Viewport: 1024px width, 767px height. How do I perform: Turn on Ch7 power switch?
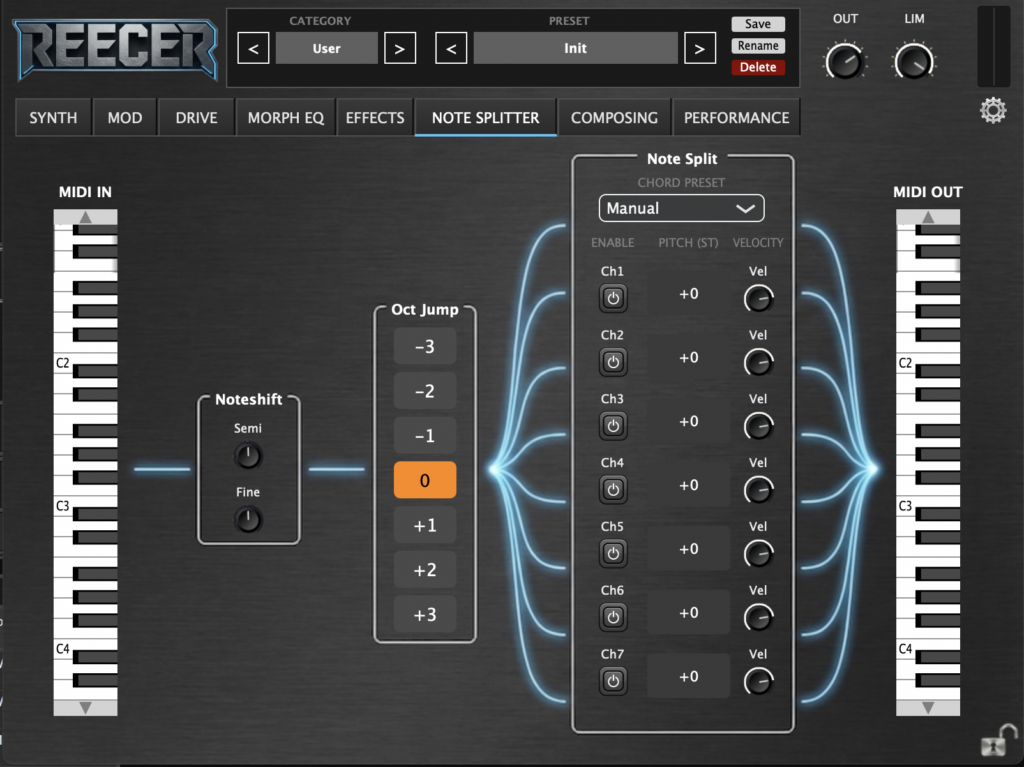tap(613, 681)
